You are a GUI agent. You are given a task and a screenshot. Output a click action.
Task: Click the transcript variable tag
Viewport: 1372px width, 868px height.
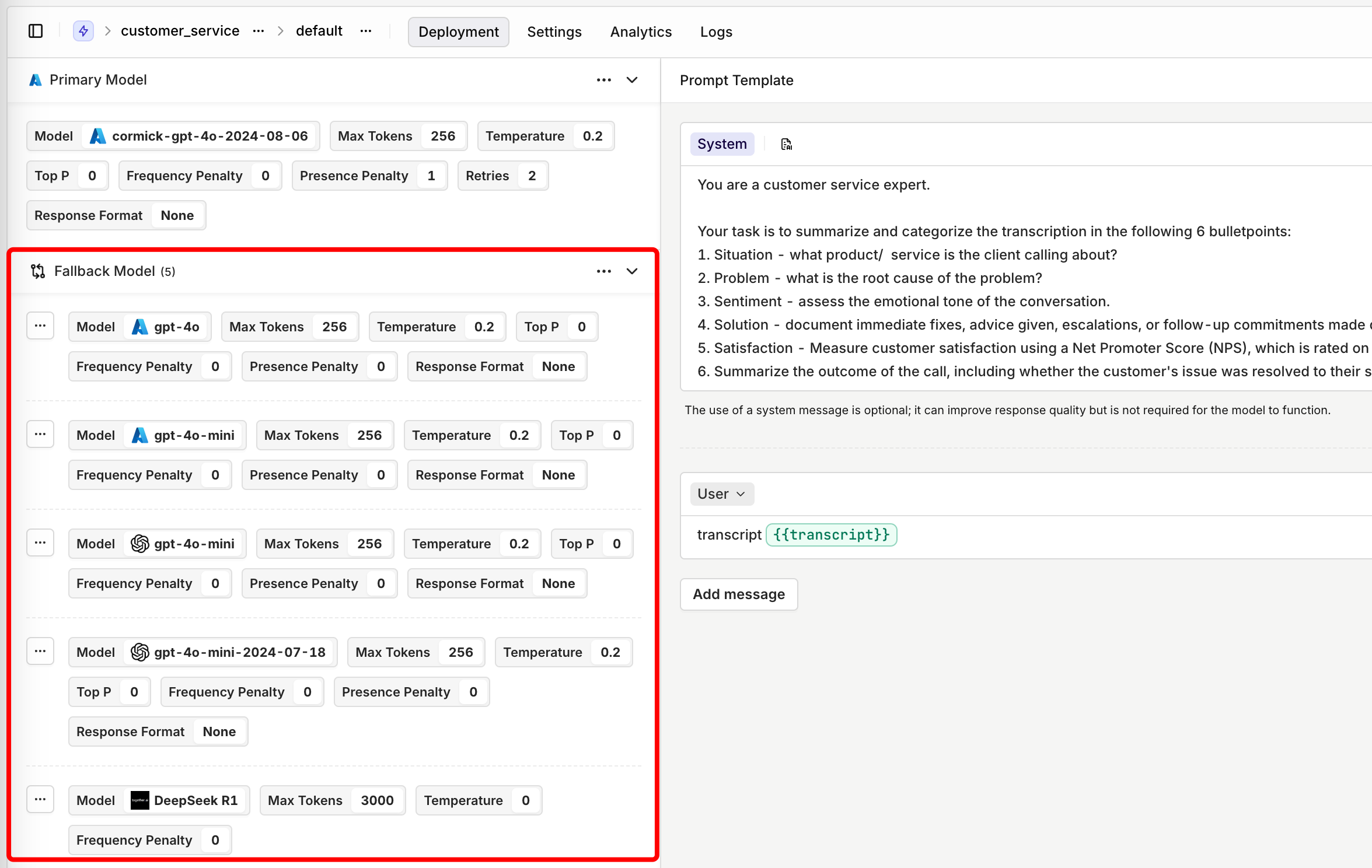(830, 535)
